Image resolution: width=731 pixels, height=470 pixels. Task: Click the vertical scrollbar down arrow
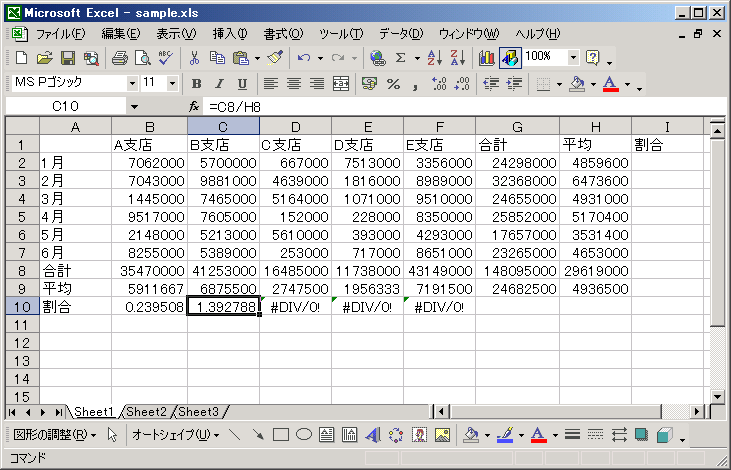[x=717, y=397]
